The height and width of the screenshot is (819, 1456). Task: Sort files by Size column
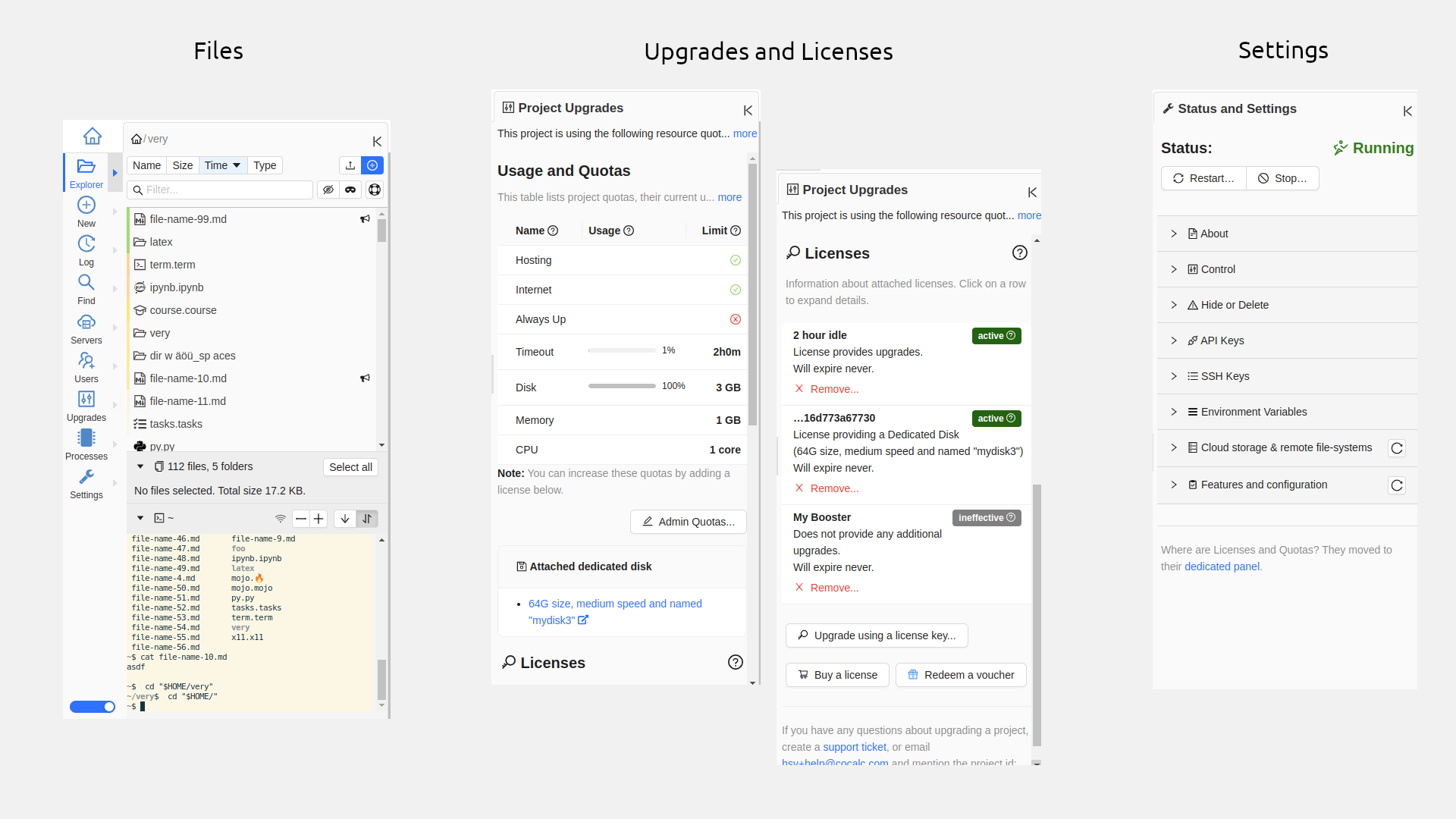[183, 165]
